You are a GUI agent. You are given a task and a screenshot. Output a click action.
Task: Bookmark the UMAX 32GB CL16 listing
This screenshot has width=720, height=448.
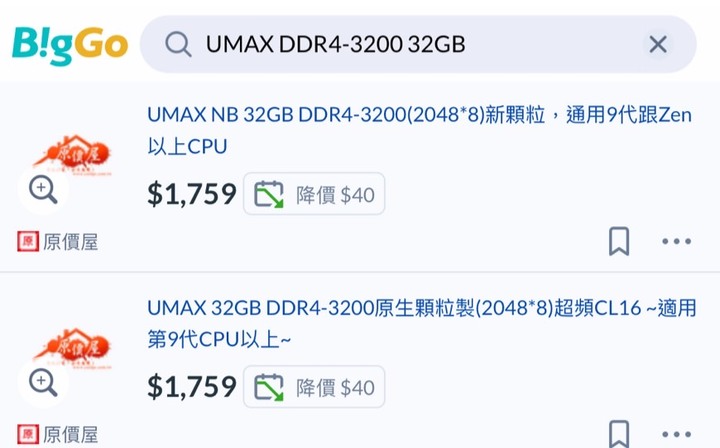coord(619,434)
